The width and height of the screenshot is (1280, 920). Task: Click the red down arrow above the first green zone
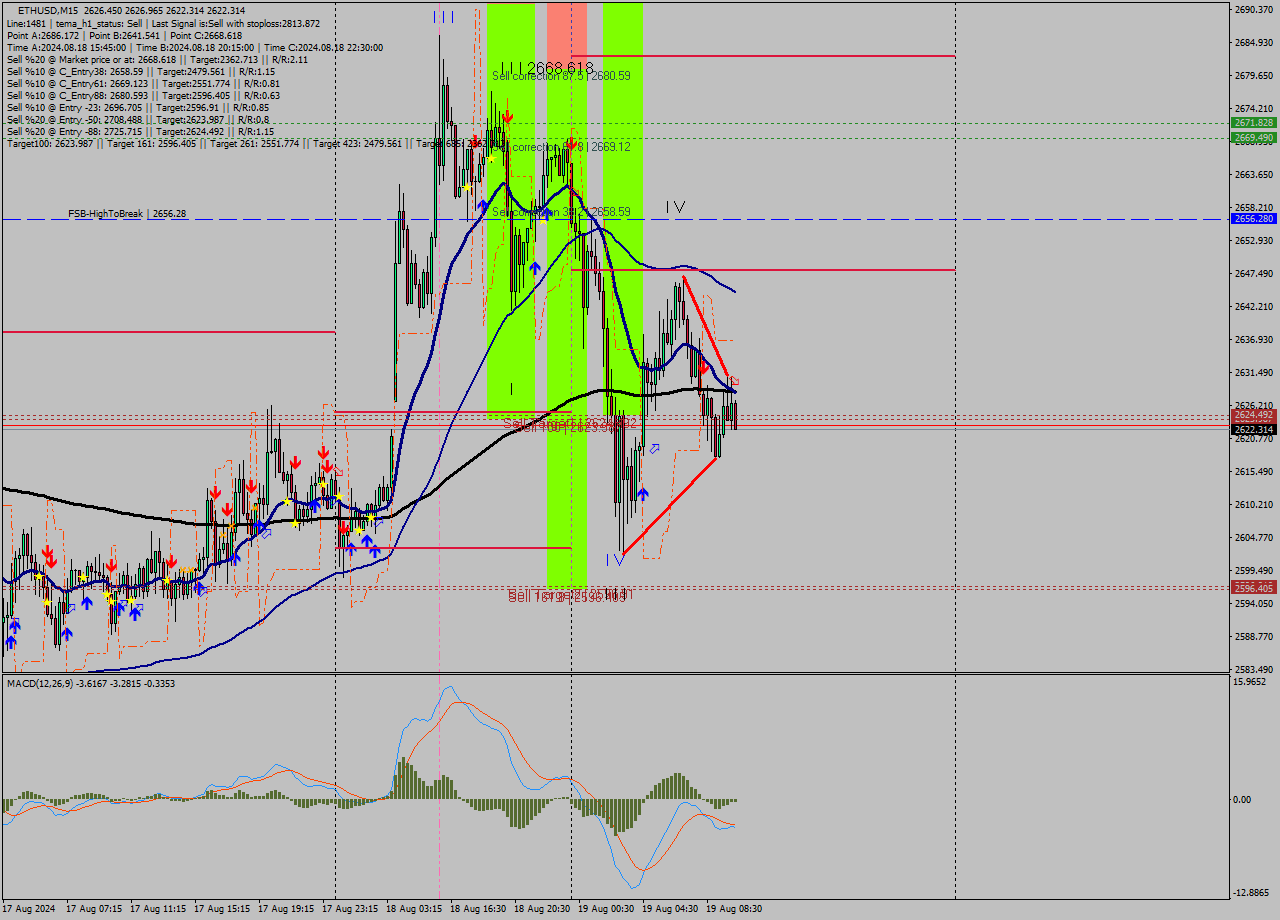pos(508,117)
